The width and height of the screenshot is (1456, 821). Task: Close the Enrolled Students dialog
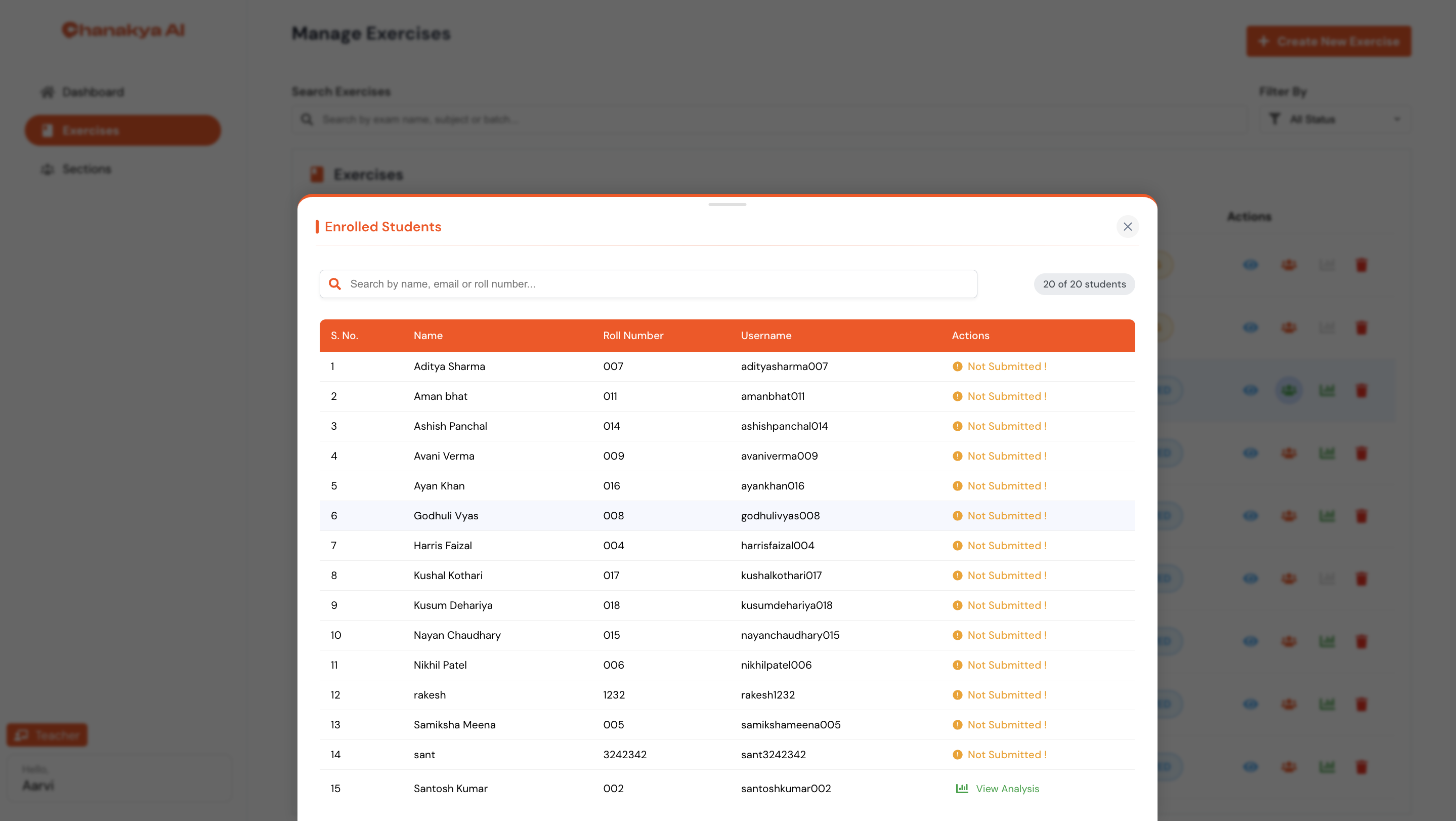[x=1127, y=227]
